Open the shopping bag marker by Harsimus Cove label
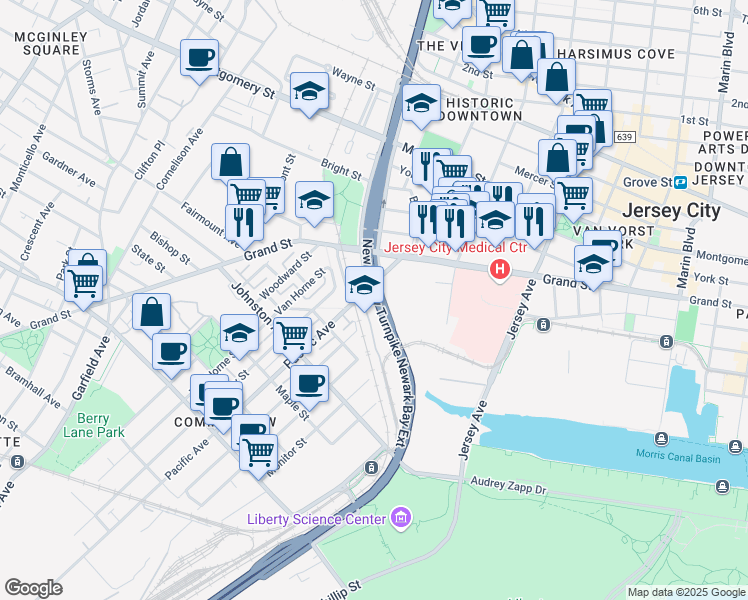The height and width of the screenshot is (600, 748). (556, 79)
